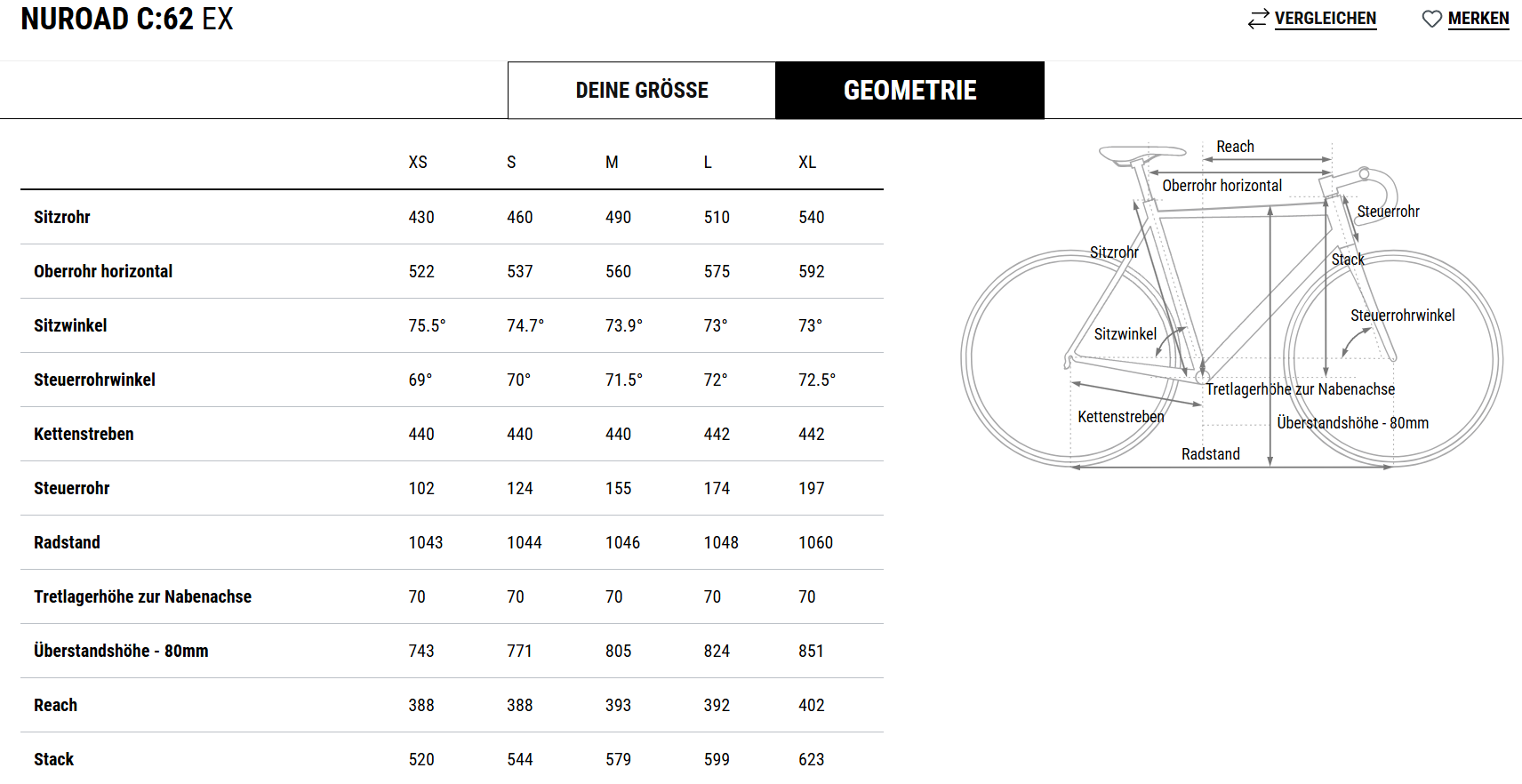The height and width of the screenshot is (784, 1522).
Task: Open the VERGLEICHEN compare link
Action: pos(1325,19)
